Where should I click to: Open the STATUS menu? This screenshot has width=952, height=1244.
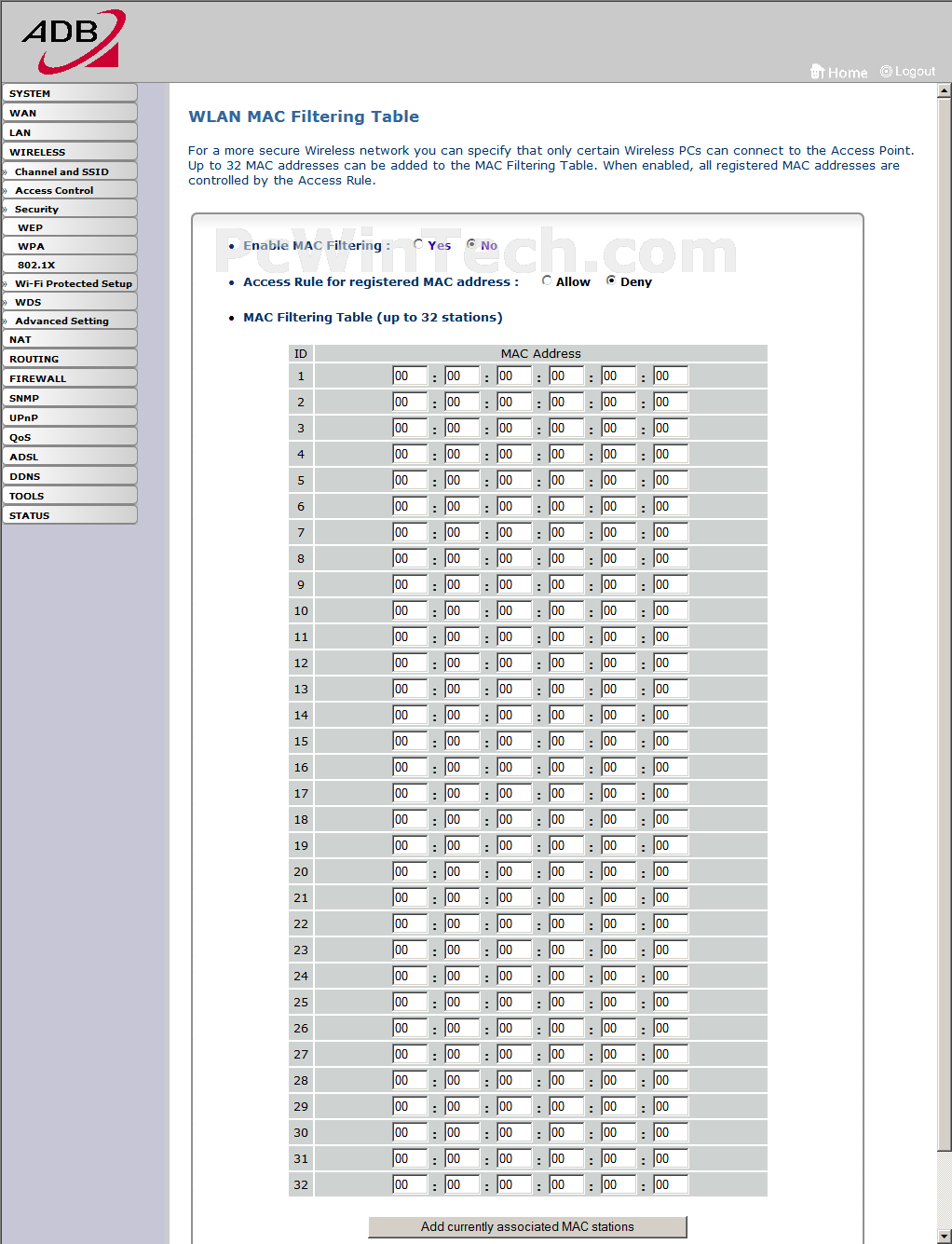point(70,515)
